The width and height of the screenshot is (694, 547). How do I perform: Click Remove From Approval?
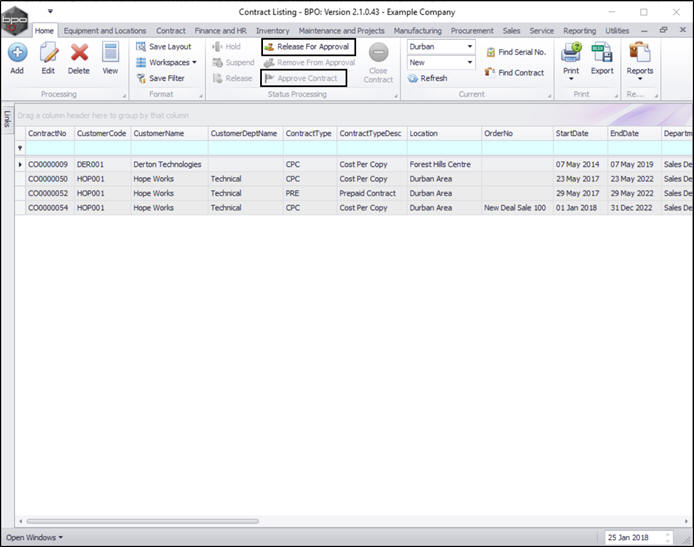coord(310,62)
